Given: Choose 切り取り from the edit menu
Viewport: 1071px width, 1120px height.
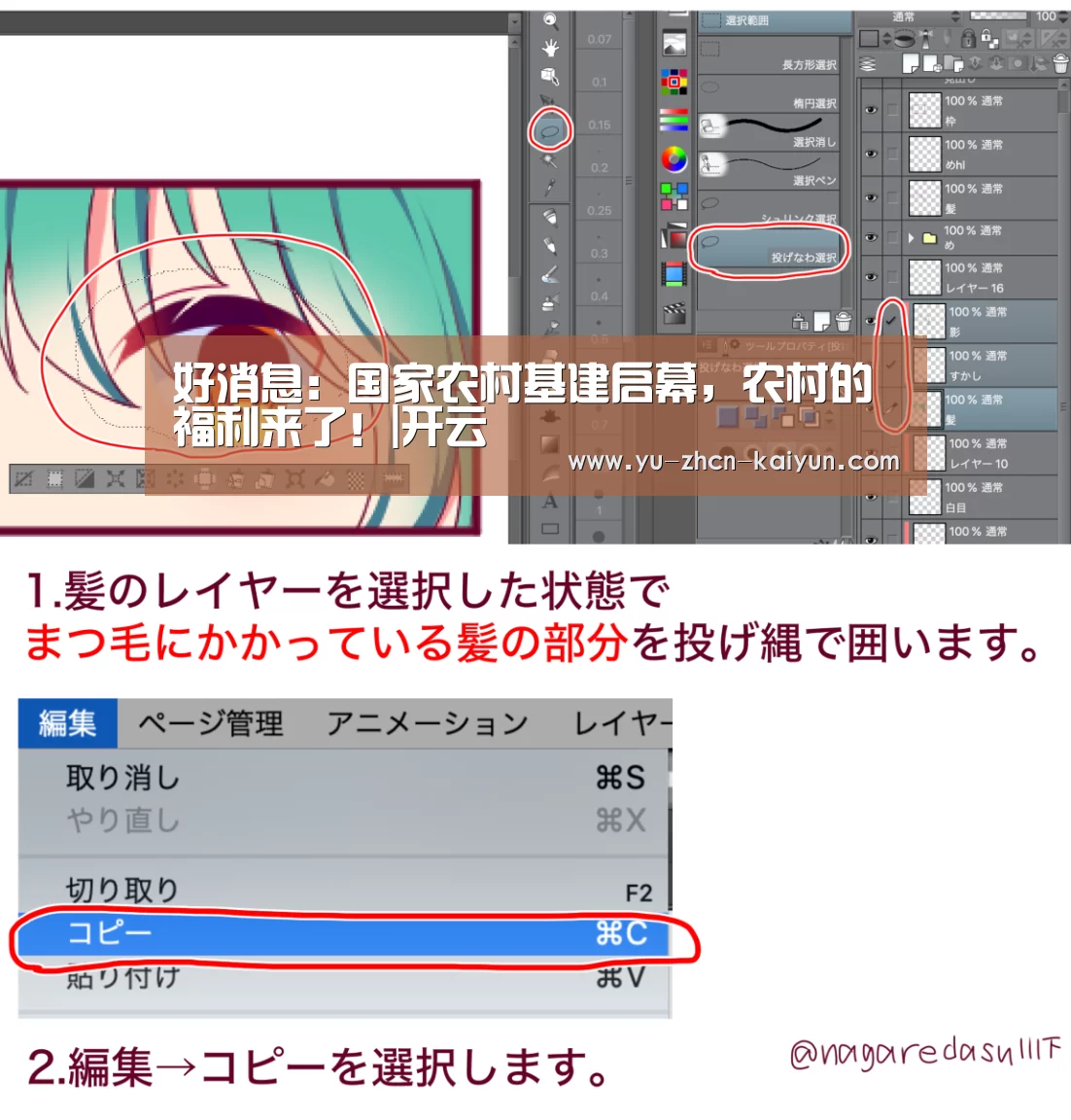Looking at the screenshot, I should [344, 891].
